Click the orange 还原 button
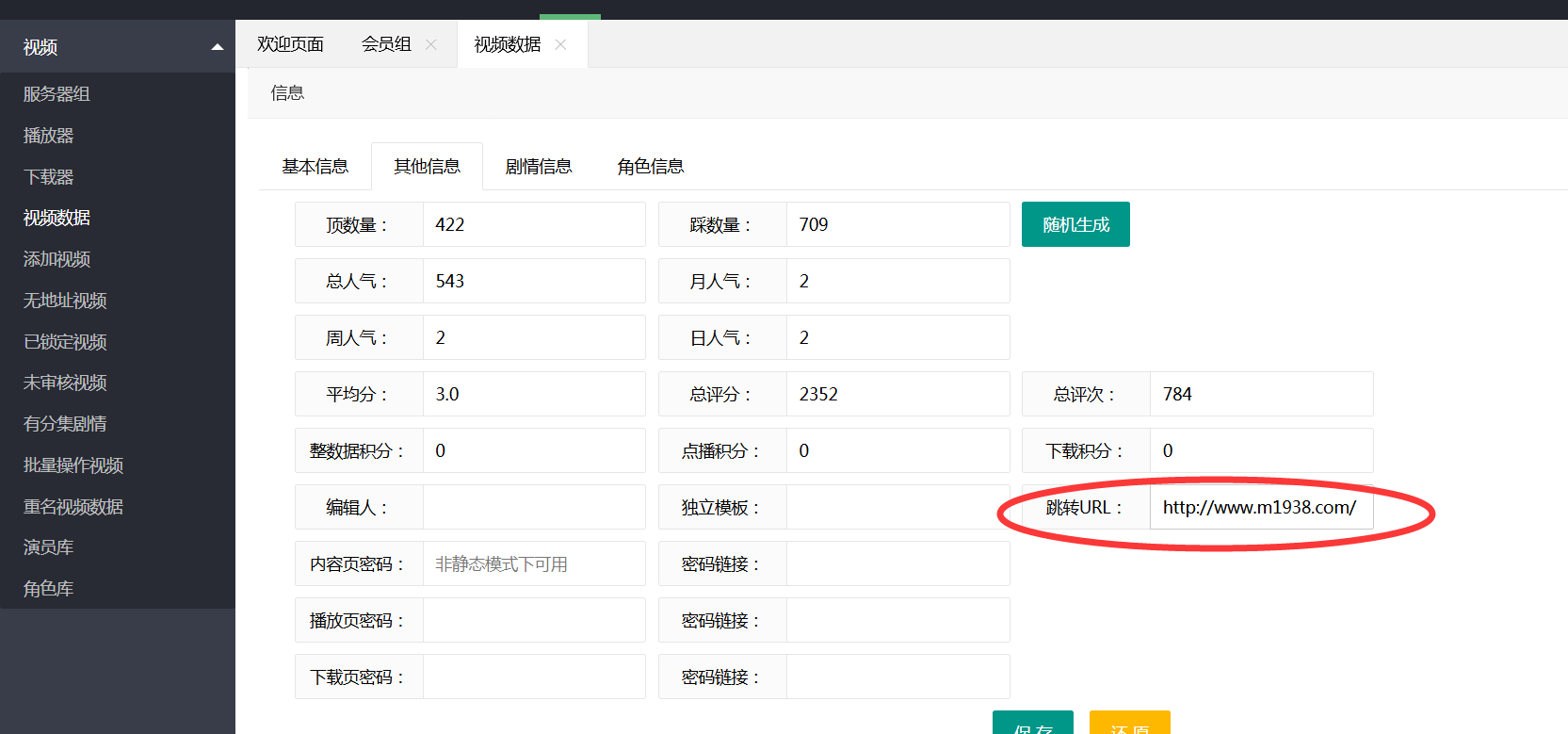This screenshot has width=1568, height=734. [1130, 724]
